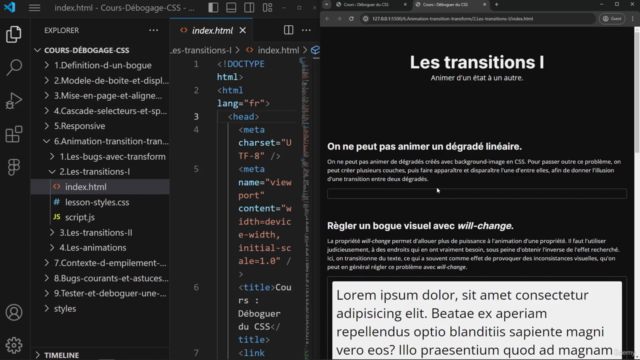Split the editor right

click(x=289, y=30)
